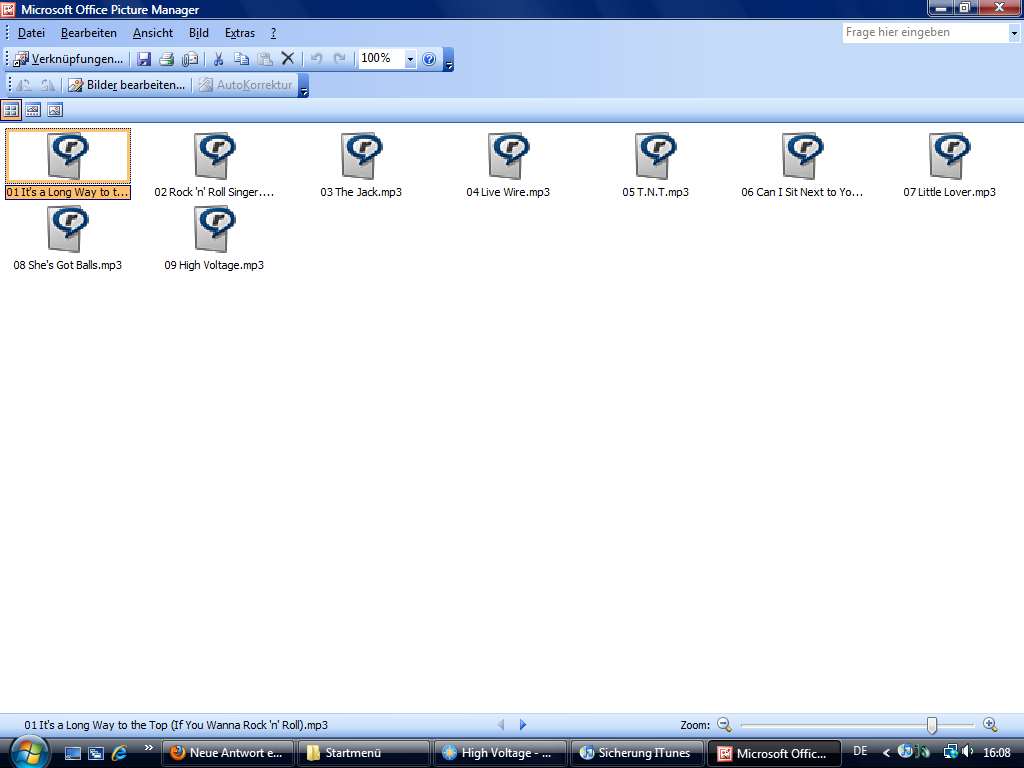Show hidden tray icons arrow
The image size is (1024, 768).
point(886,753)
